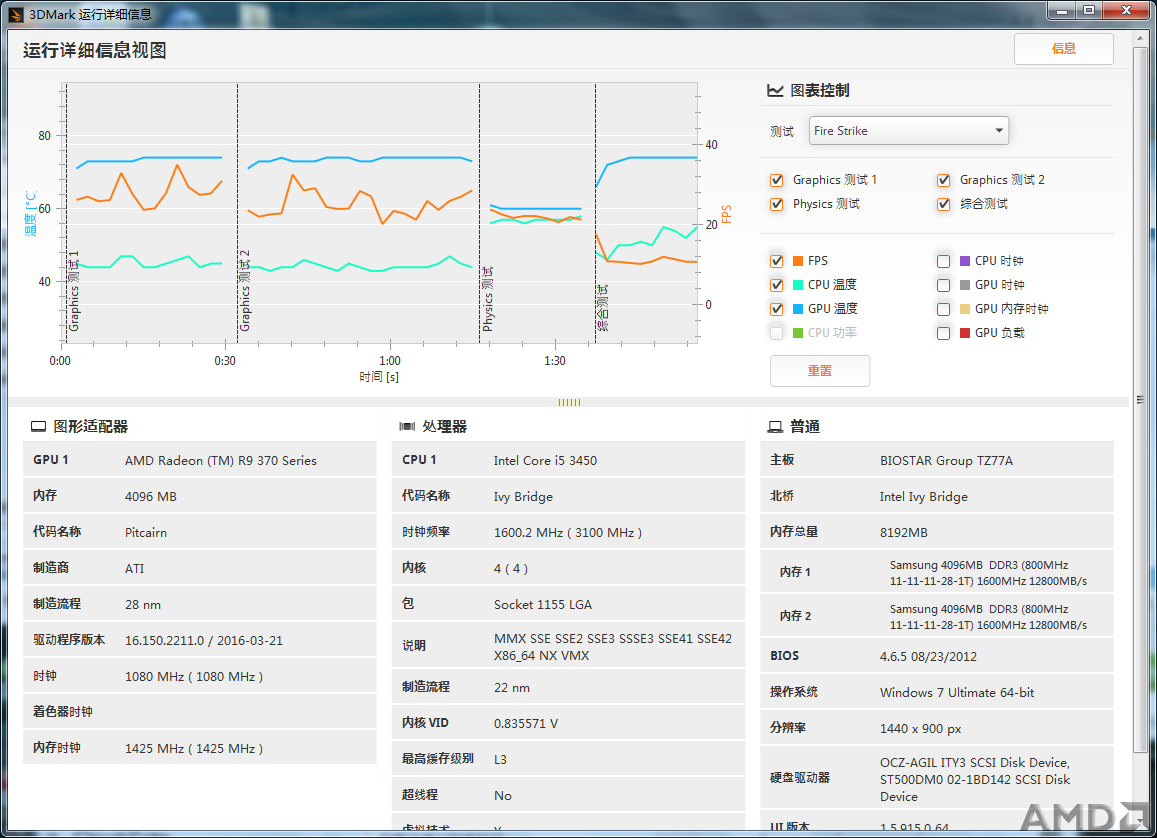Disable the CPU 温度 series checkbox
The width and height of the screenshot is (1157, 838).
[x=776, y=285]
